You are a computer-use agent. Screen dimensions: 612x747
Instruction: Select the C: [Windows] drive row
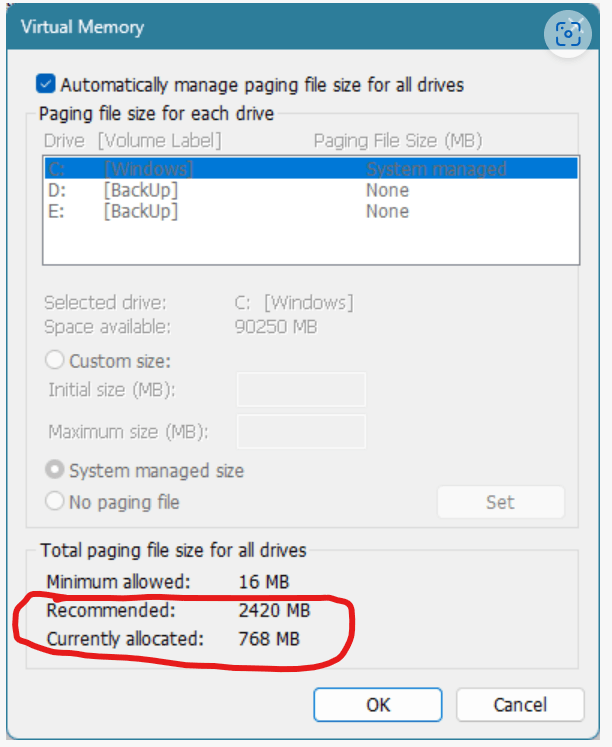(311, 169)
